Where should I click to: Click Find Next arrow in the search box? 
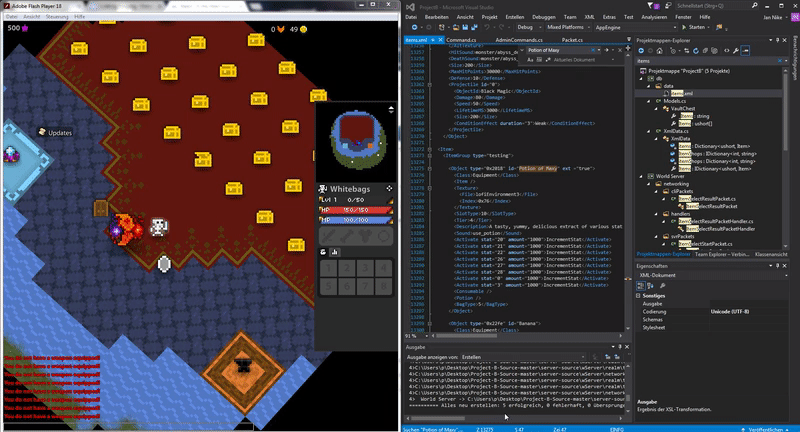pyautogui.click(x=607, y=50)
